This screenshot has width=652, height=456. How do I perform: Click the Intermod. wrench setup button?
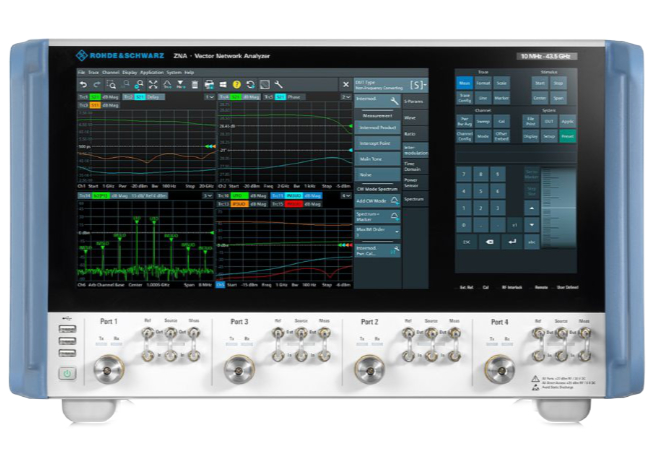377,101
